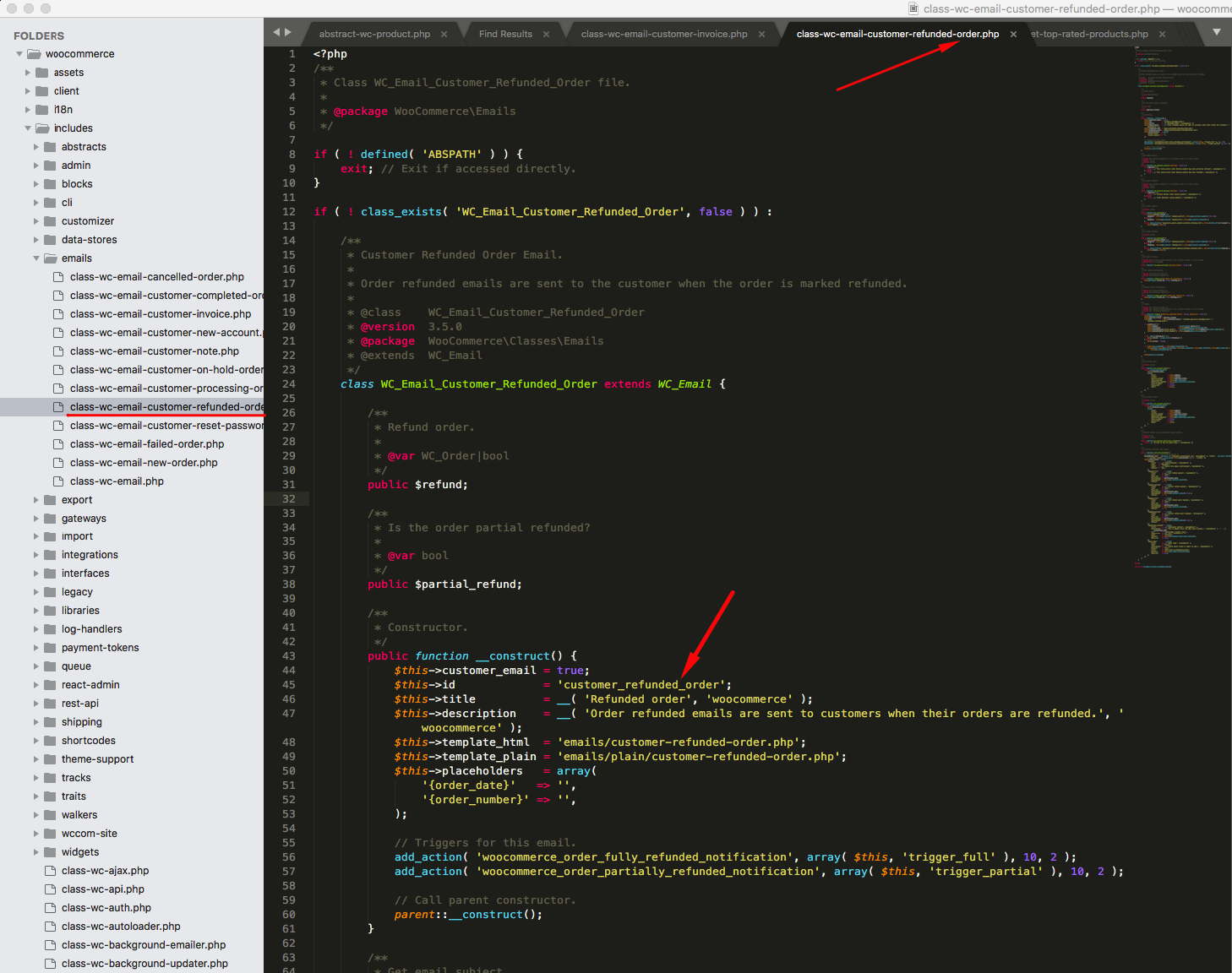
Task: Click the cli folder icon
Action: click(50, 203)
